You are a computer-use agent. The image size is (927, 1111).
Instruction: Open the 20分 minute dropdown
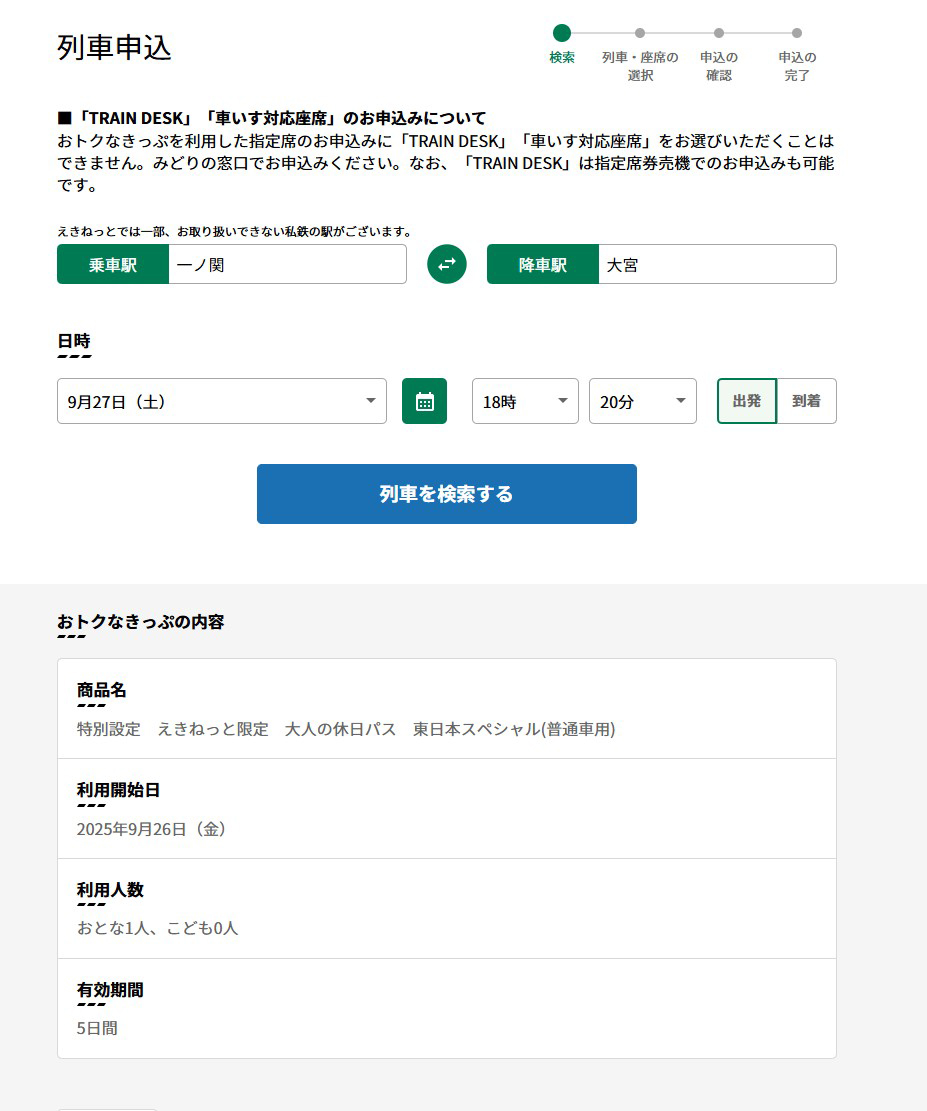pos(643,401)
